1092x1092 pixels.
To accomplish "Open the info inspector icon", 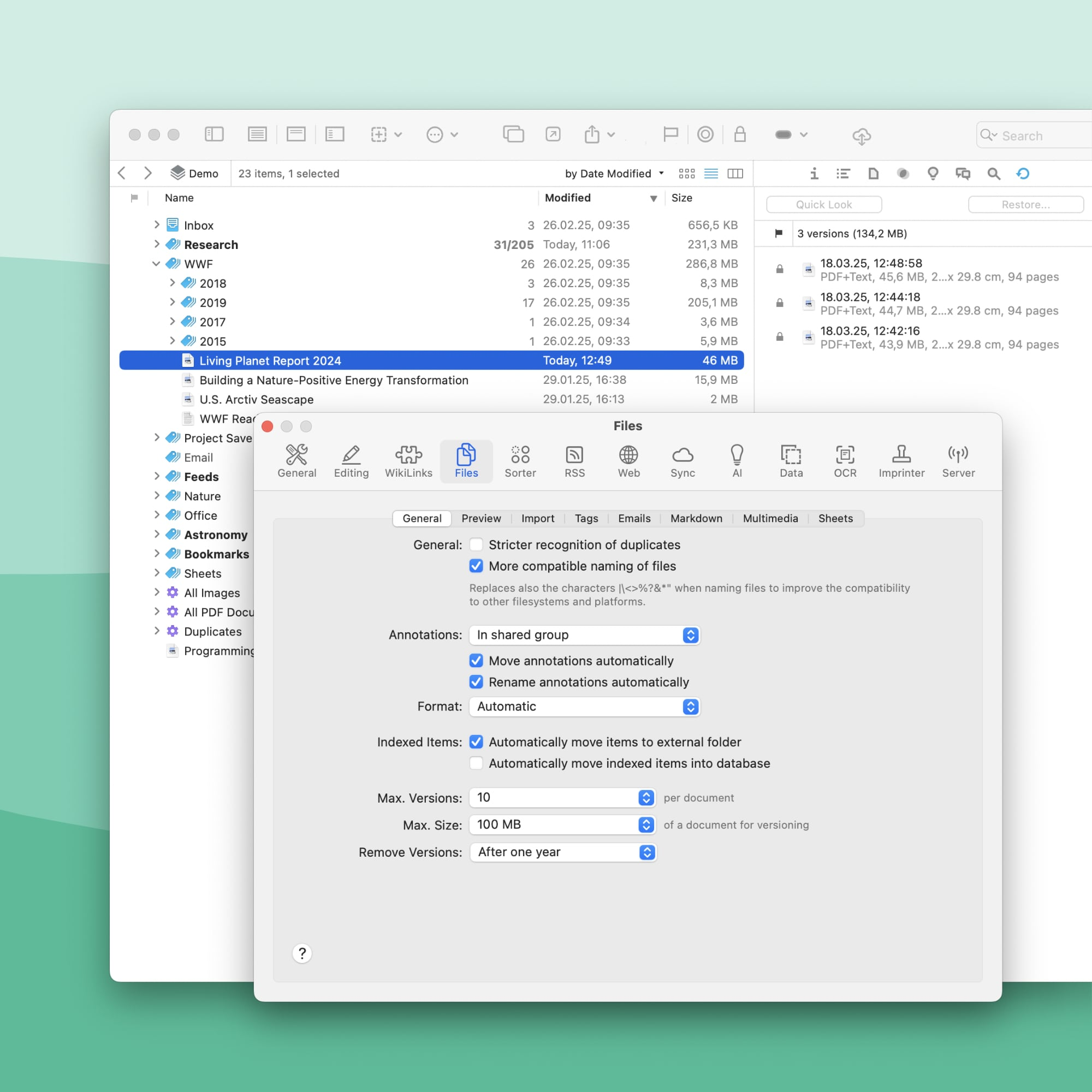I will [x=814, y=174].
